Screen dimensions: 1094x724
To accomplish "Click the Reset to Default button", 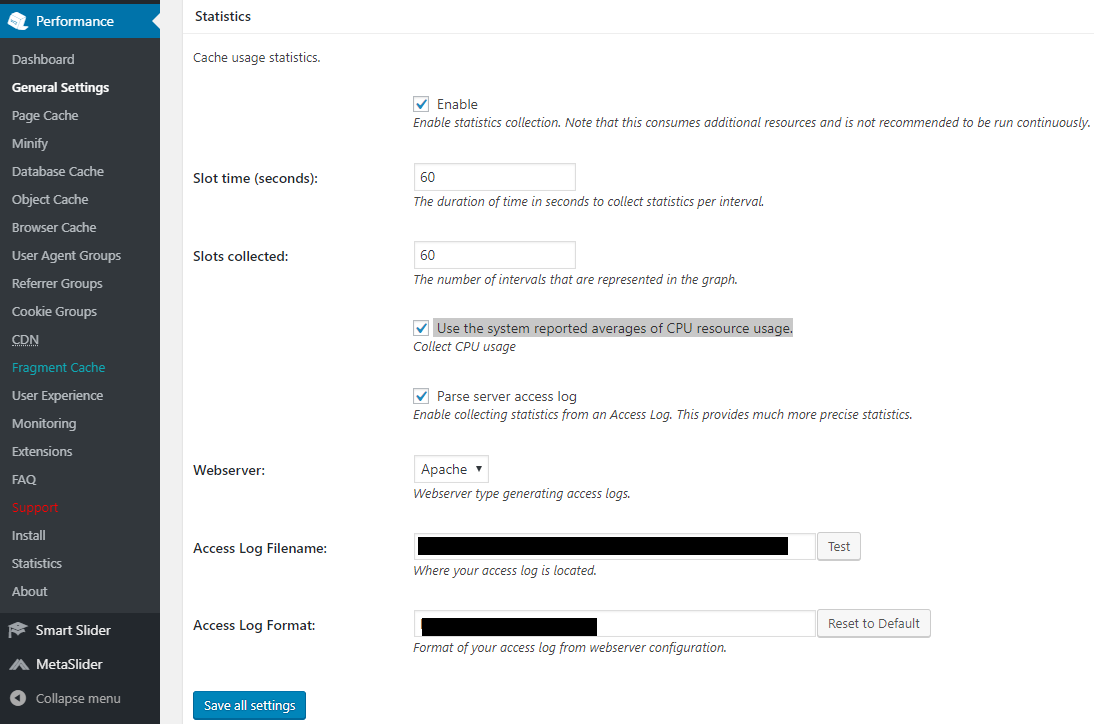I will 874,623.
